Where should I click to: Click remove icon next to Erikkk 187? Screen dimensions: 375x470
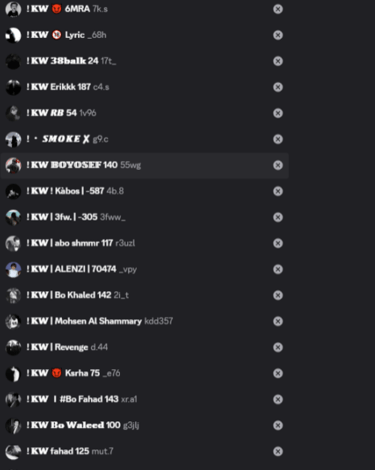tap(278, 87)
